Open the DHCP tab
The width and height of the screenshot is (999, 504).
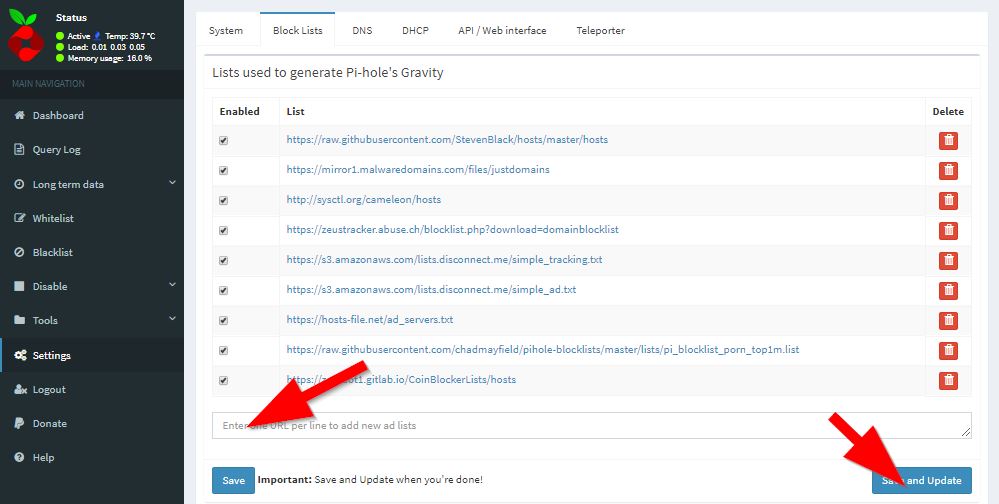click(x=415, y=31)
